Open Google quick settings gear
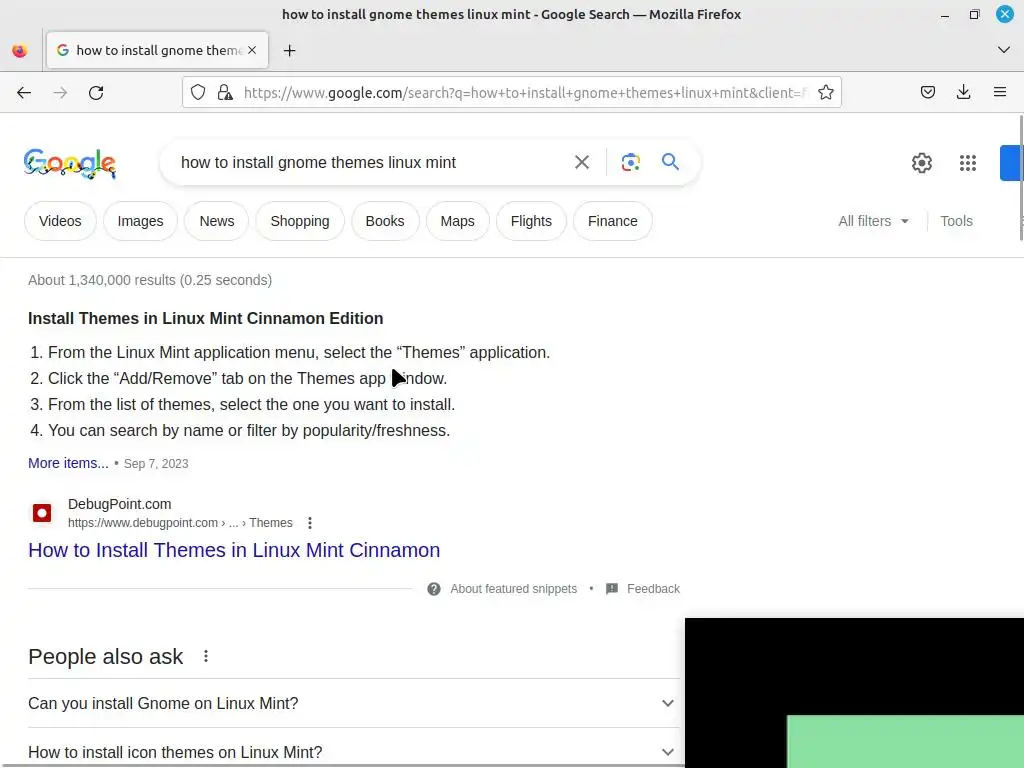 (x=921, y=163)
